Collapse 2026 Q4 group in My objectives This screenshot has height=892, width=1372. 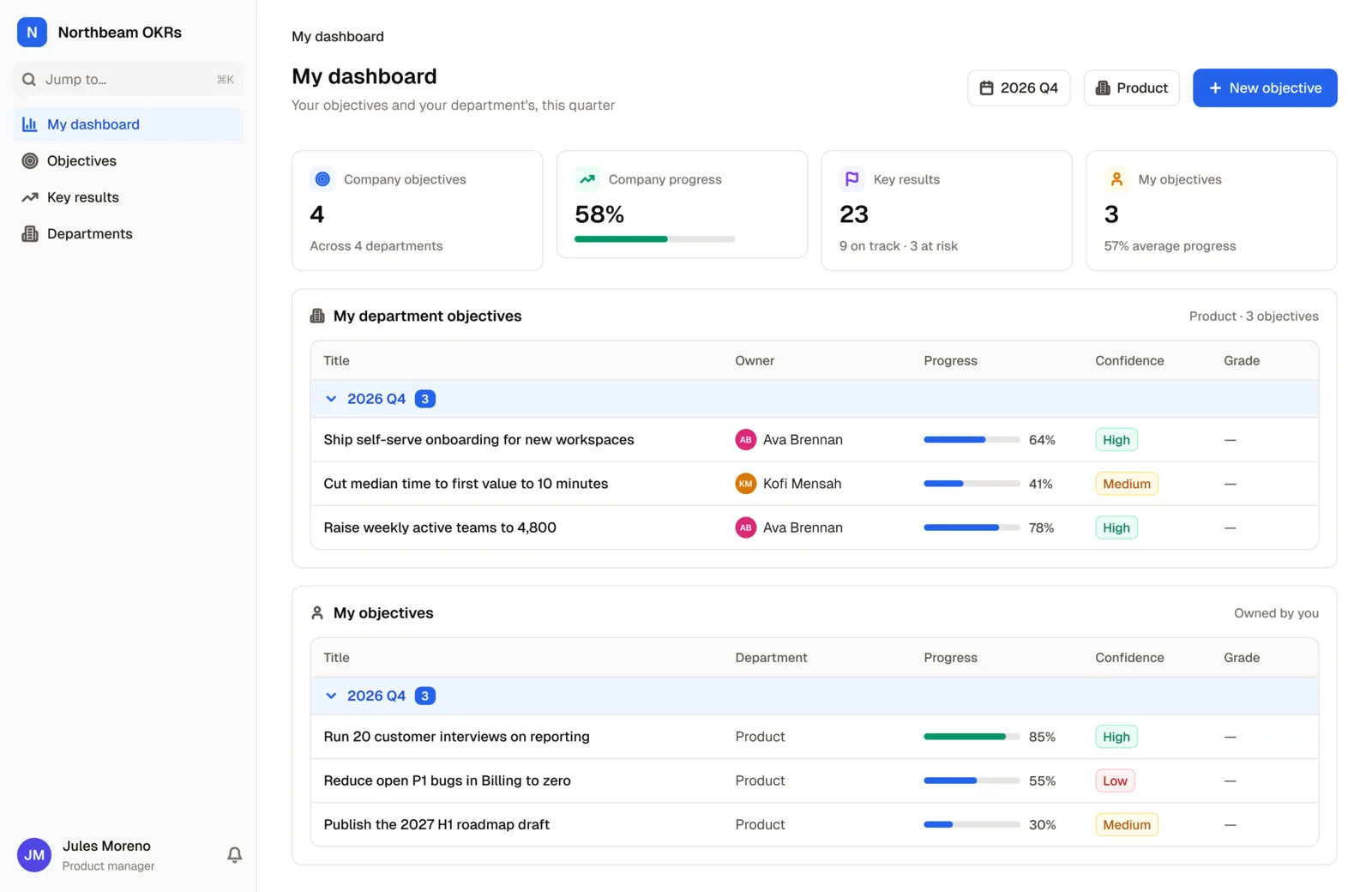pos(331,696)
